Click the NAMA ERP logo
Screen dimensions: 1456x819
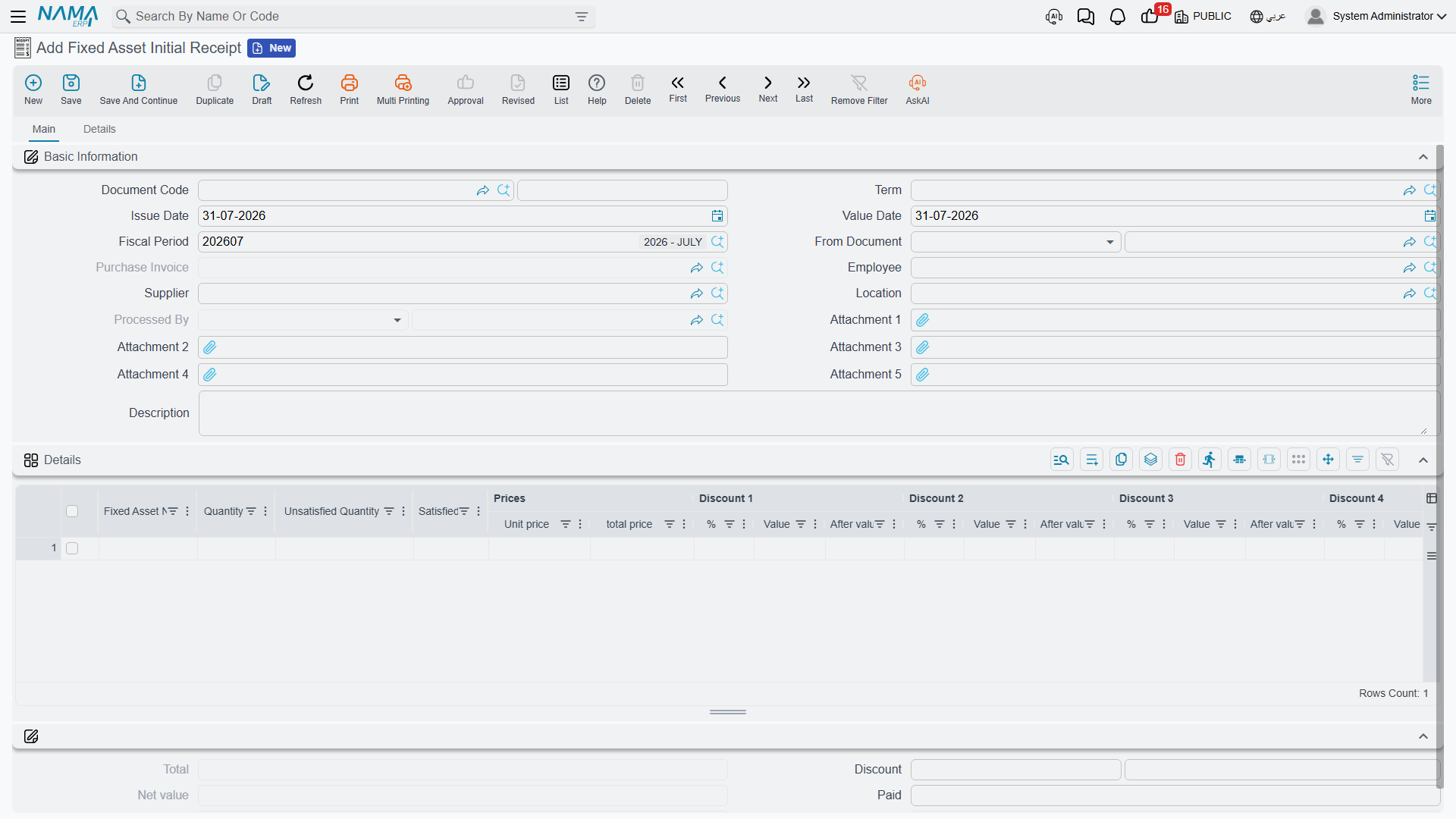pos(67,16)
